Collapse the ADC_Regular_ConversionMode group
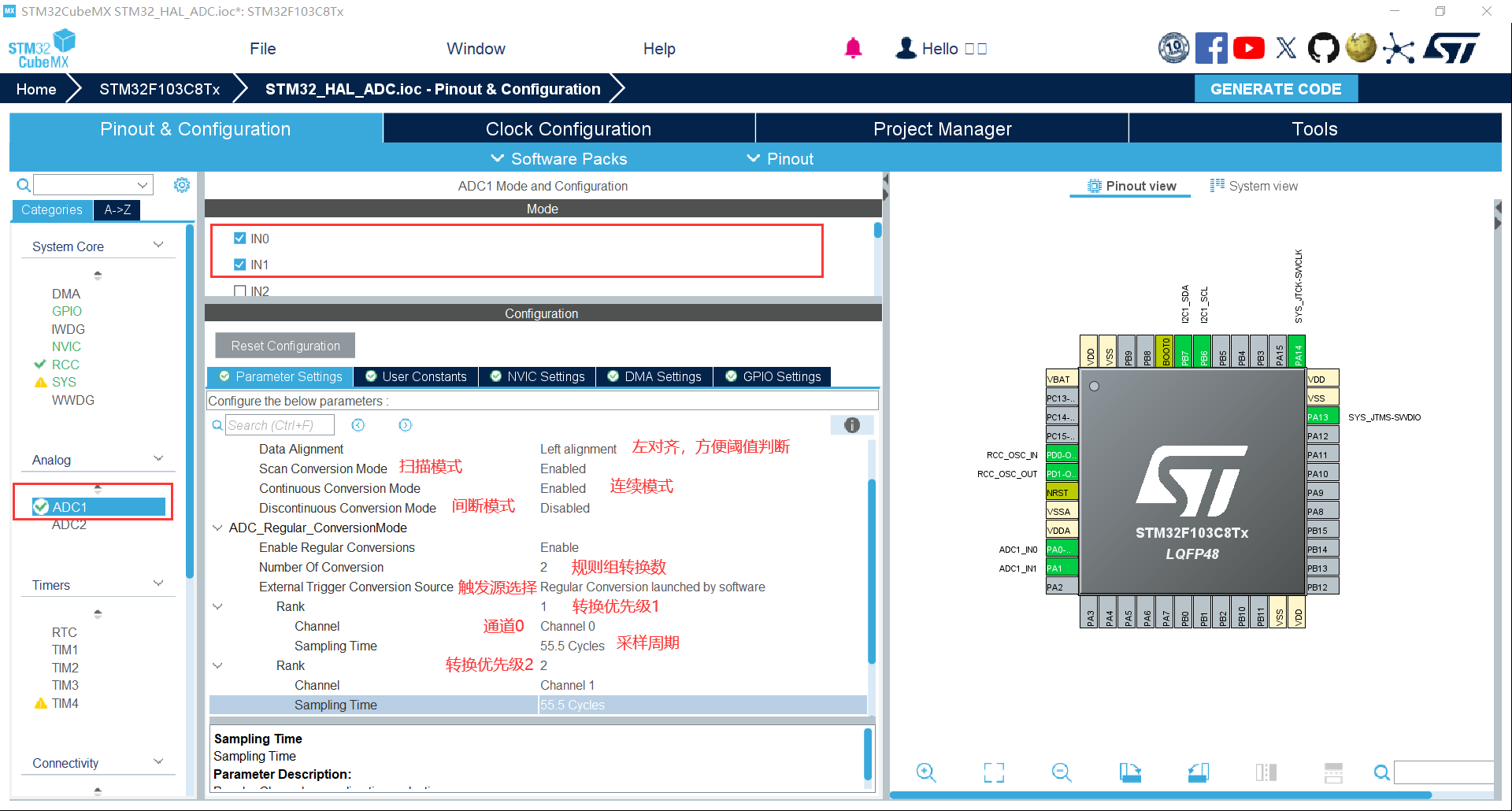1512x811 pixels. pos(217,528)
